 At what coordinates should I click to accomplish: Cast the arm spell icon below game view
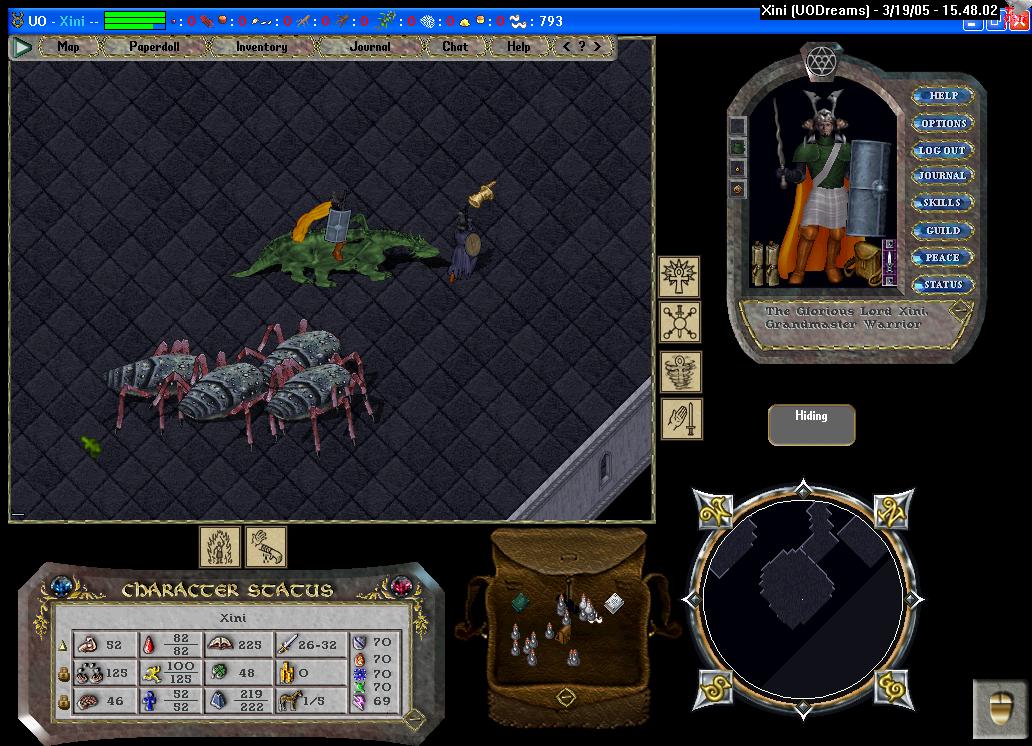[x=266, y=546]
